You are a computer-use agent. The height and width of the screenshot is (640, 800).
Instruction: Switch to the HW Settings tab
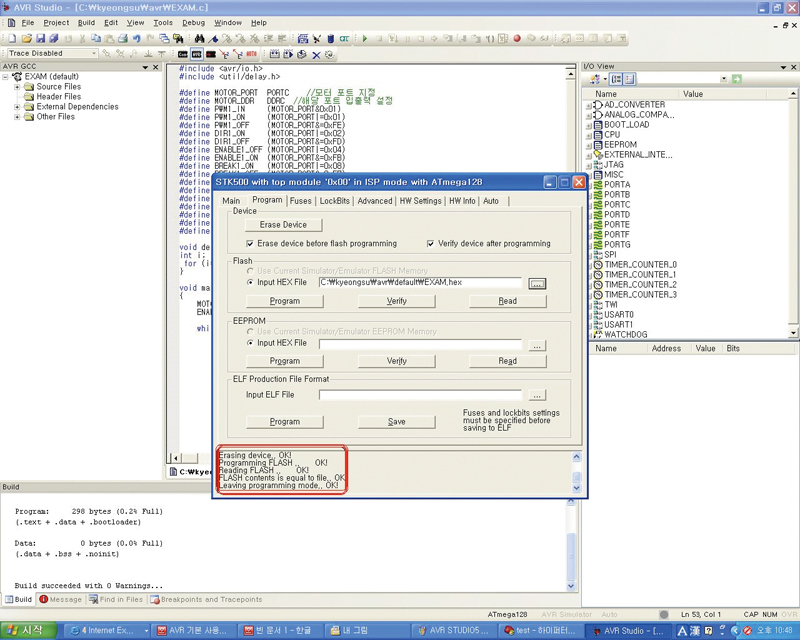pyautogui.click(x=420, y=201)
